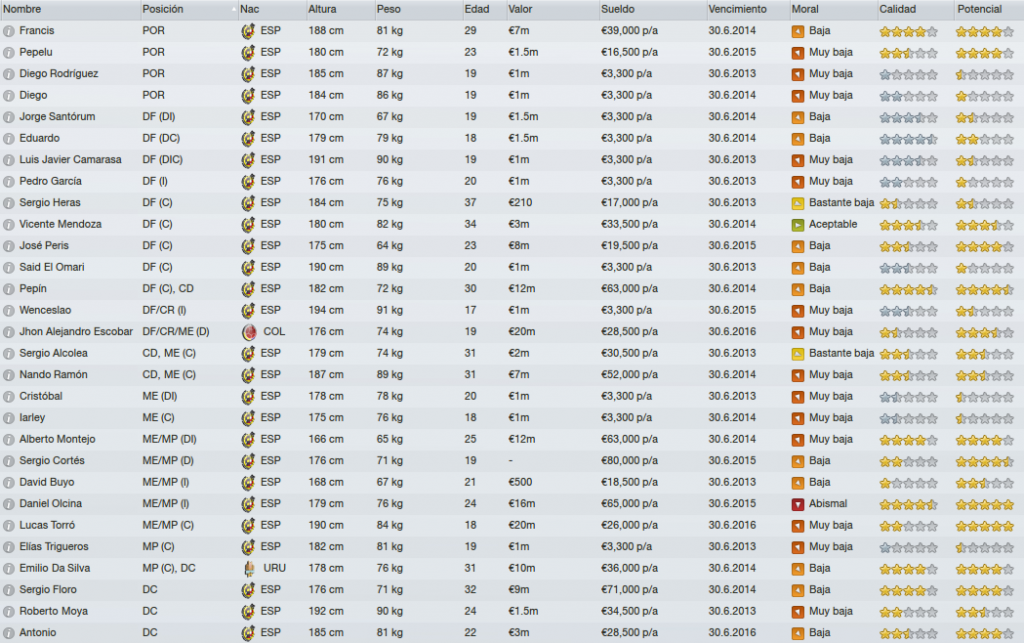The height and width of the screenshot is (643, 1024).
Task: Sort by Sueldo column header
Action: point(652,9)
